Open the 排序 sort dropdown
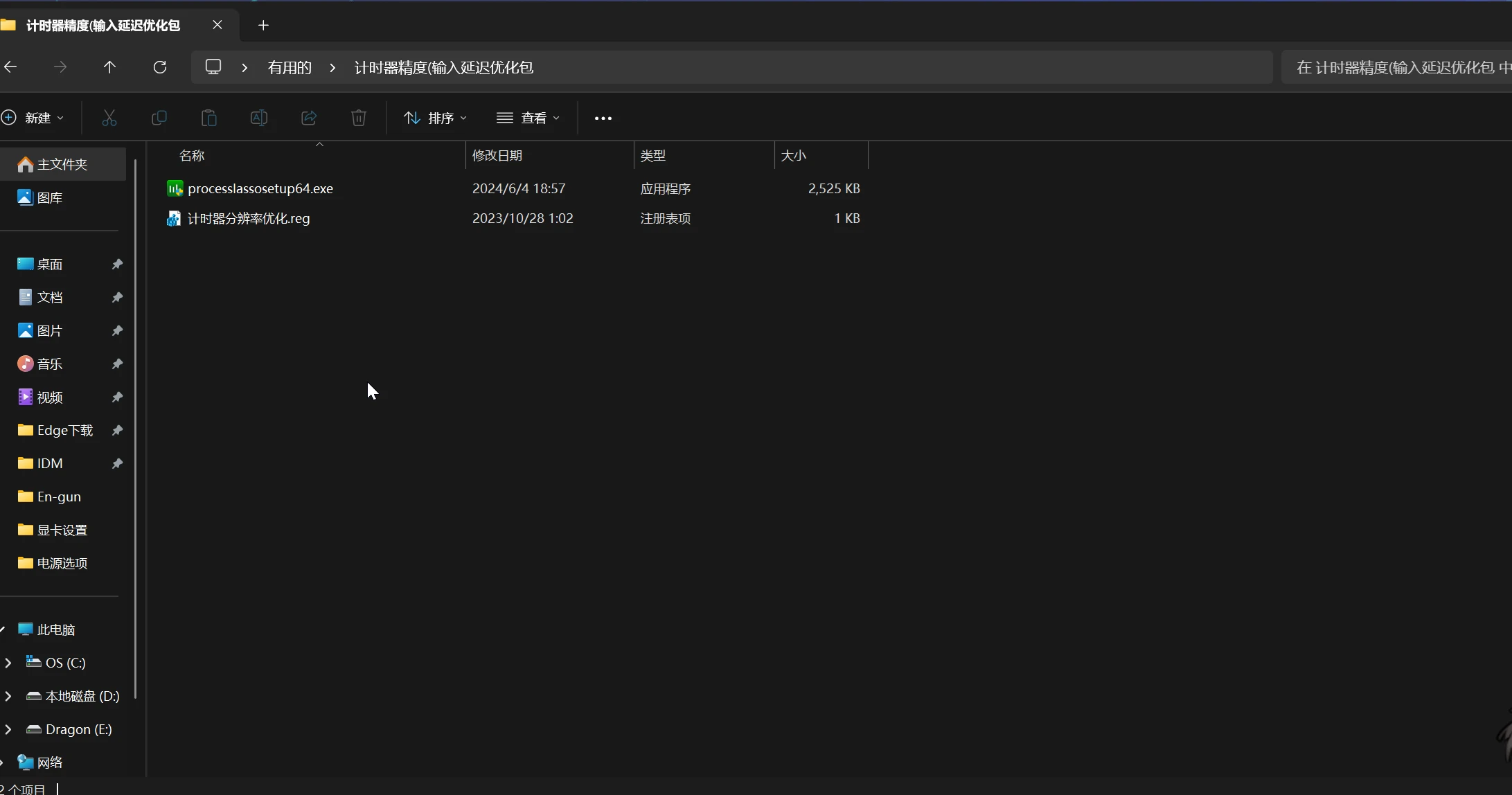Viewport: 1512px width, 795px height. [x=436, y=118]
